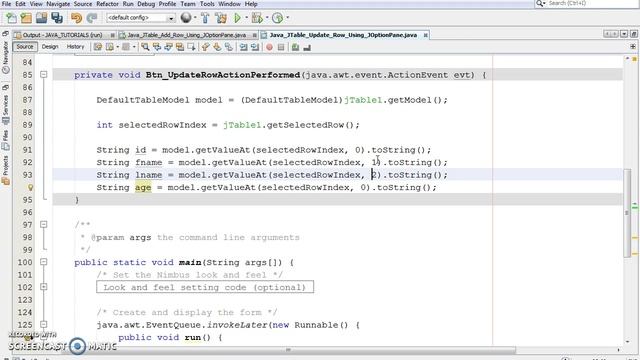The height and width of the screenshot is (360, 640).
Task: Click the Save All icon
Action: (x=57, y=18)
